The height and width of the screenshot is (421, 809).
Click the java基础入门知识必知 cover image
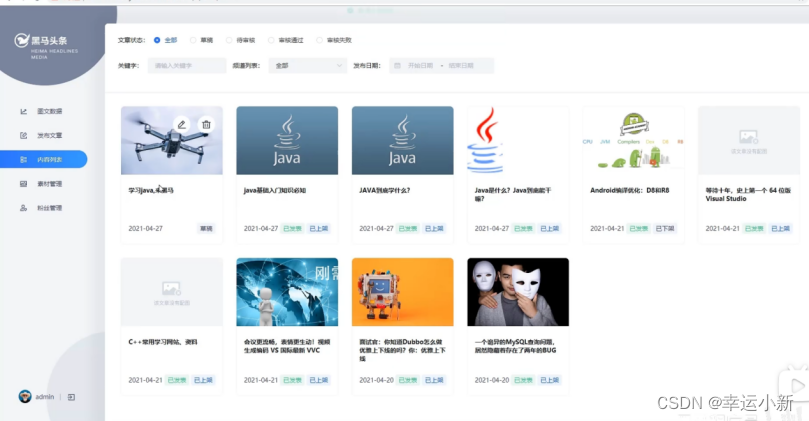point(287,140)
